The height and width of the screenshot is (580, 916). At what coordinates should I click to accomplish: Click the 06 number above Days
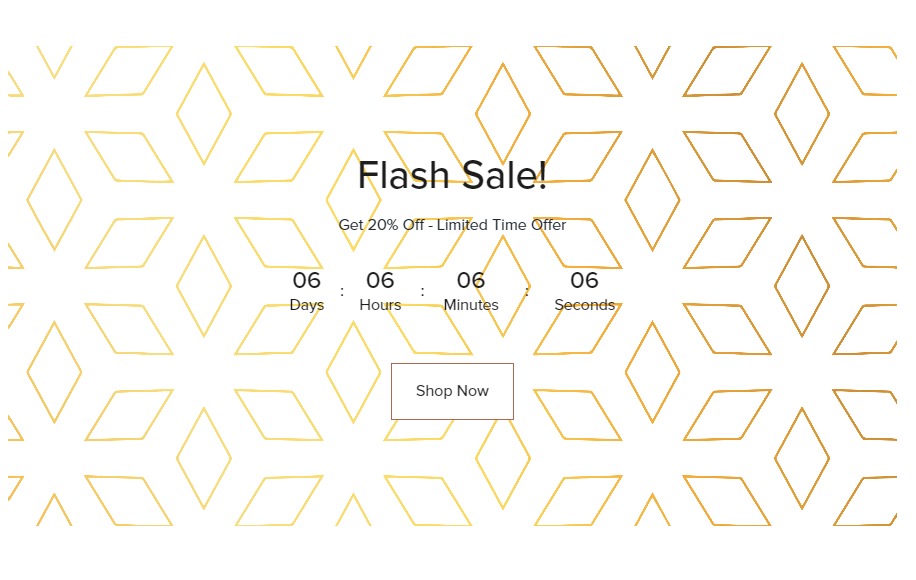point(307,280)
